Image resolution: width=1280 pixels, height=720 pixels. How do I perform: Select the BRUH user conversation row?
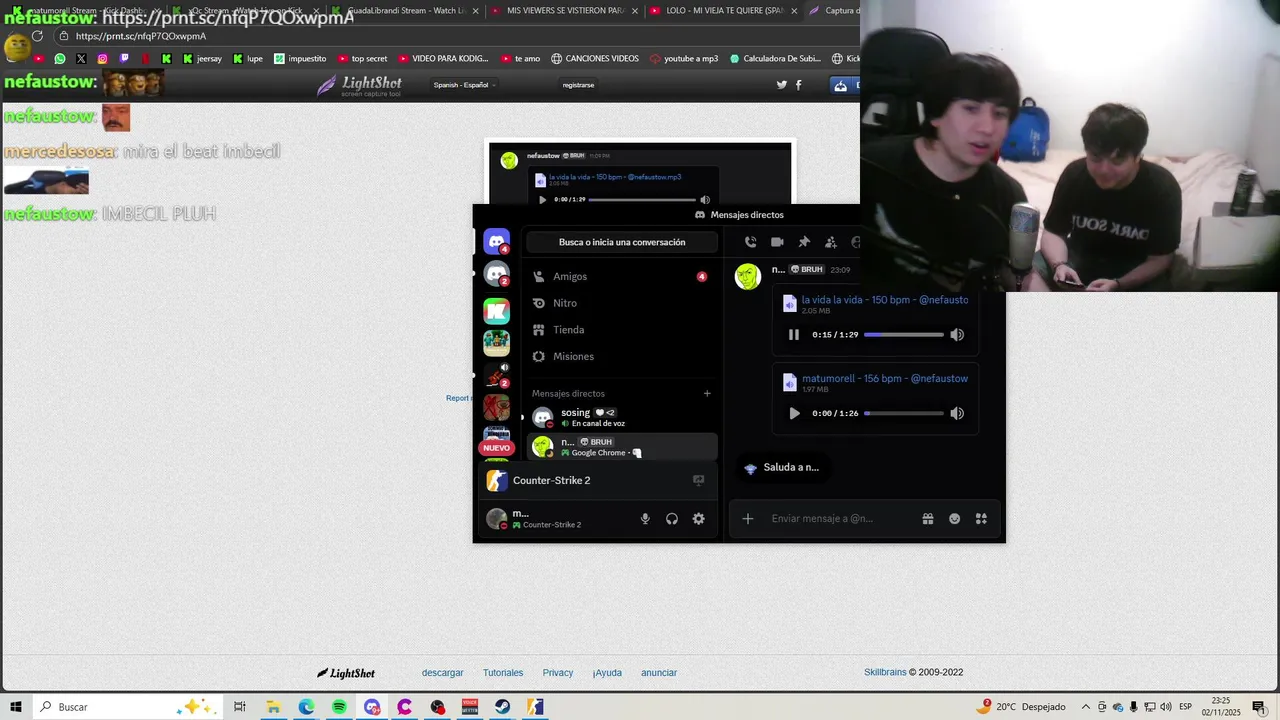click(622, 447)
